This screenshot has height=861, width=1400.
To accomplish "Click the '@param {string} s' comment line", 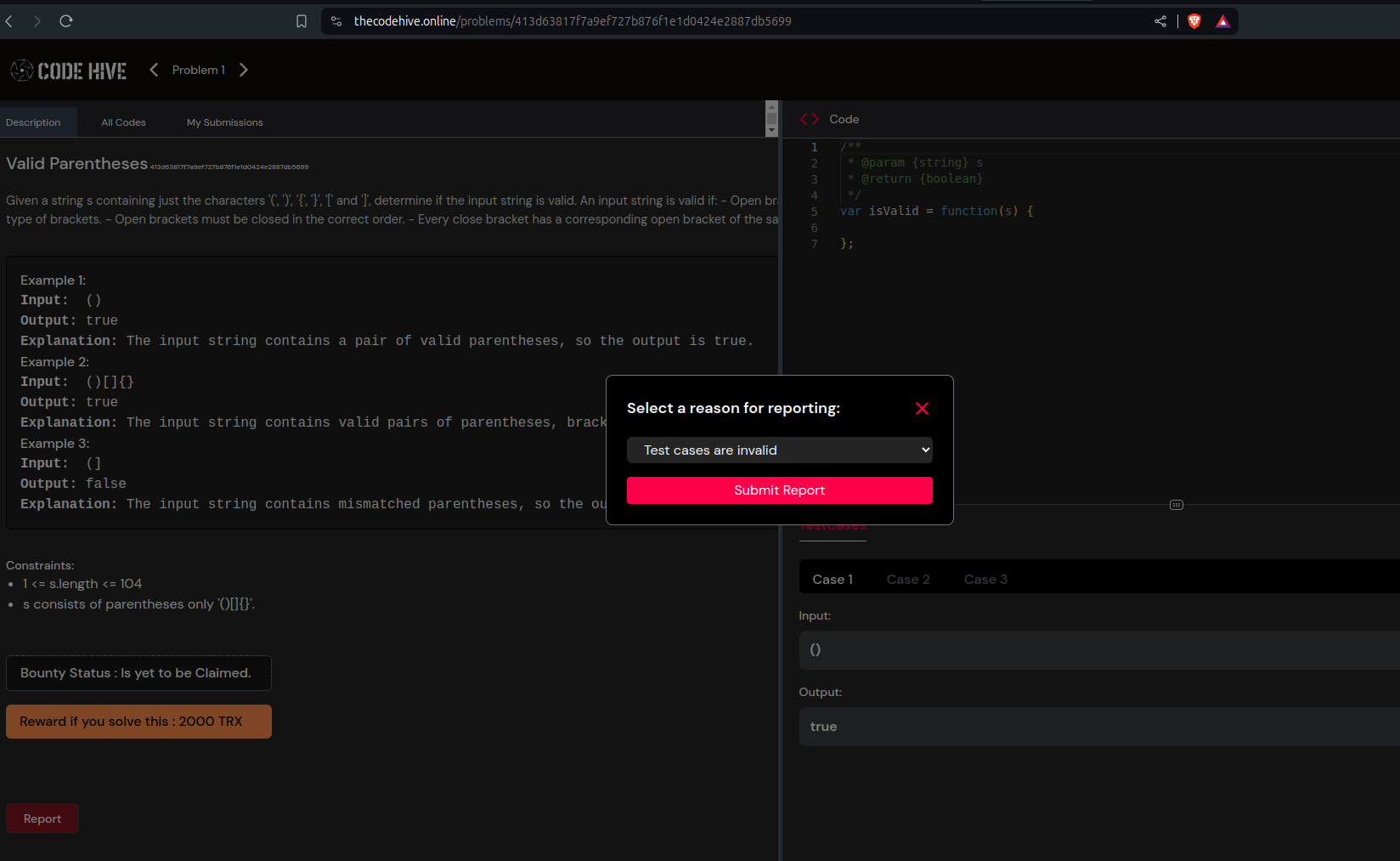I will tap(915, 162).
